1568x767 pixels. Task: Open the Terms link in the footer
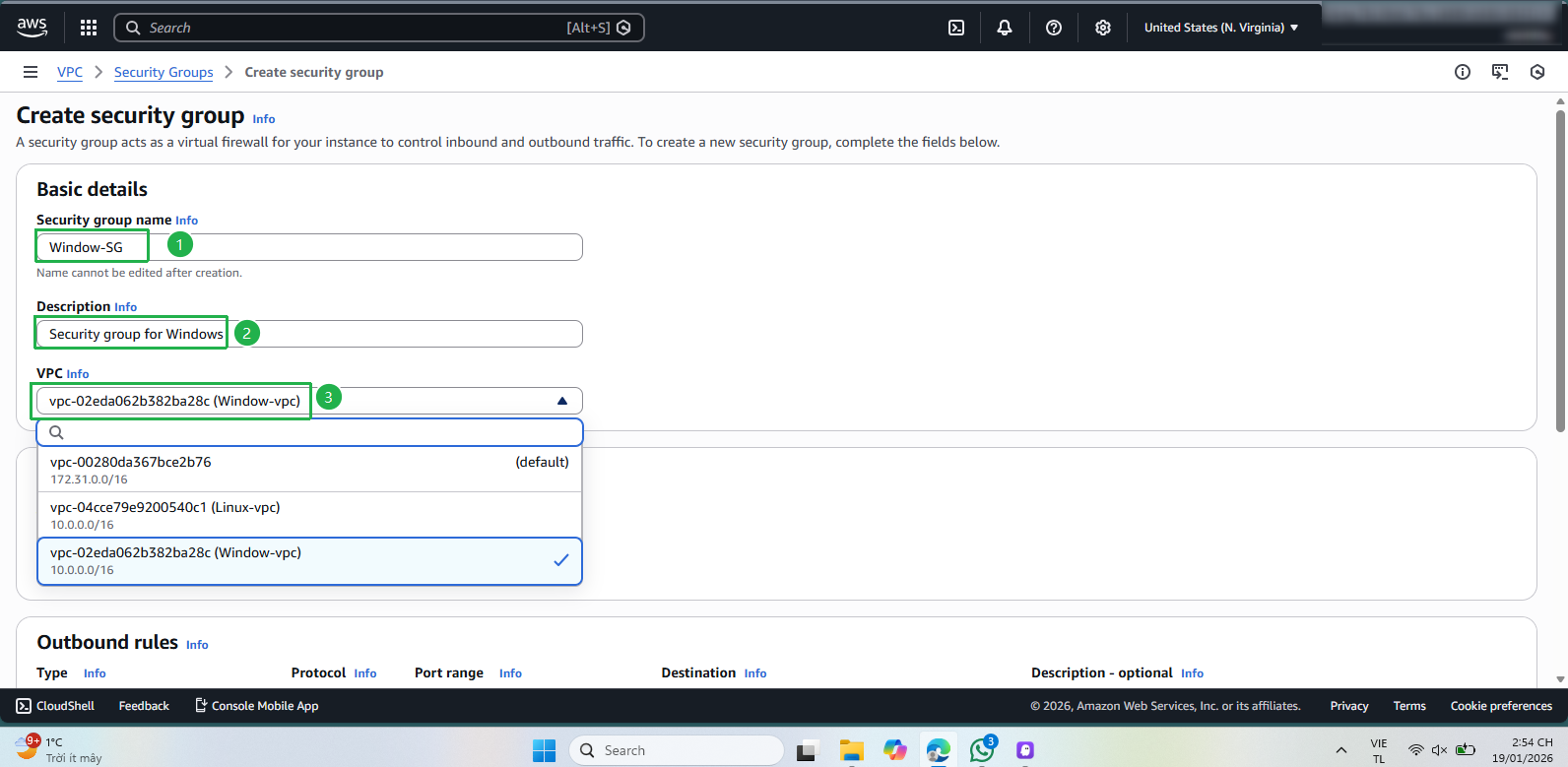point(1409,706)
